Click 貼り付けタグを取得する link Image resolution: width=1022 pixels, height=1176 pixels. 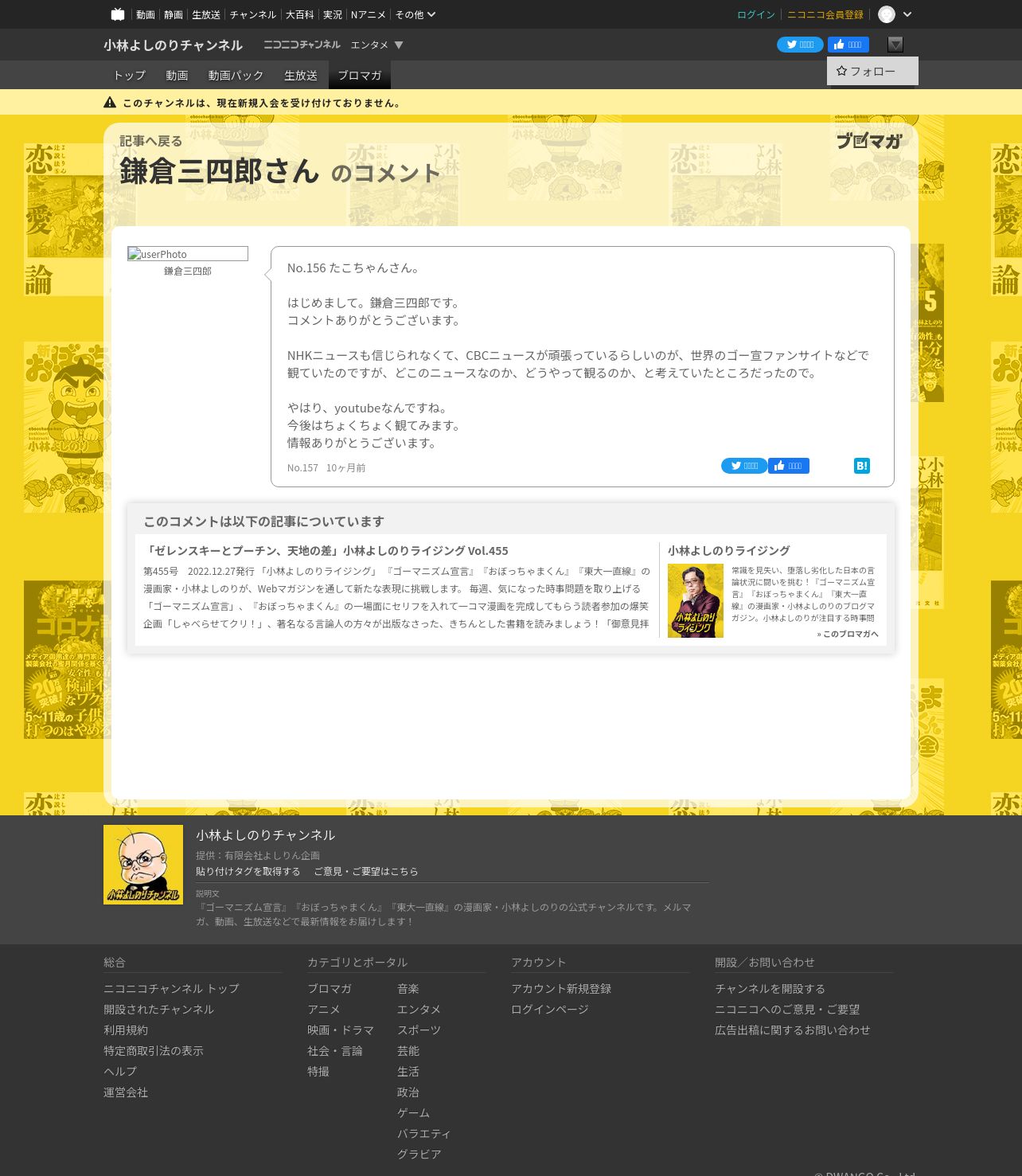(248, 871)
